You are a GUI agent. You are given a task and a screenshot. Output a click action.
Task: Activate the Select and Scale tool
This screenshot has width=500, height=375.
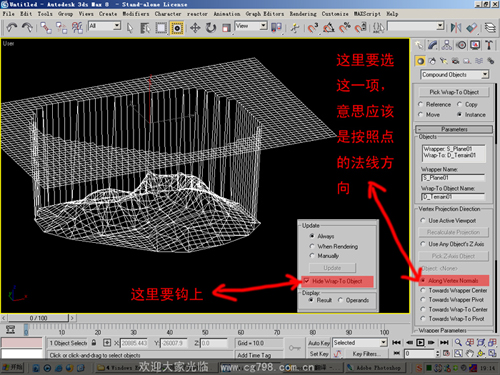point(226,28)
